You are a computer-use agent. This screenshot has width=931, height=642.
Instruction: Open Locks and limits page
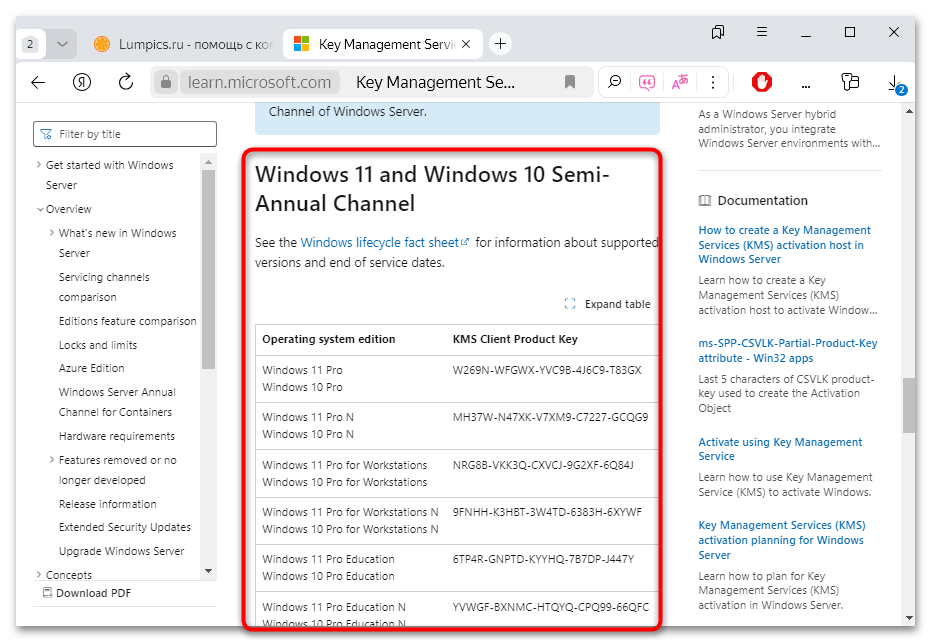(x=97, y=345)
